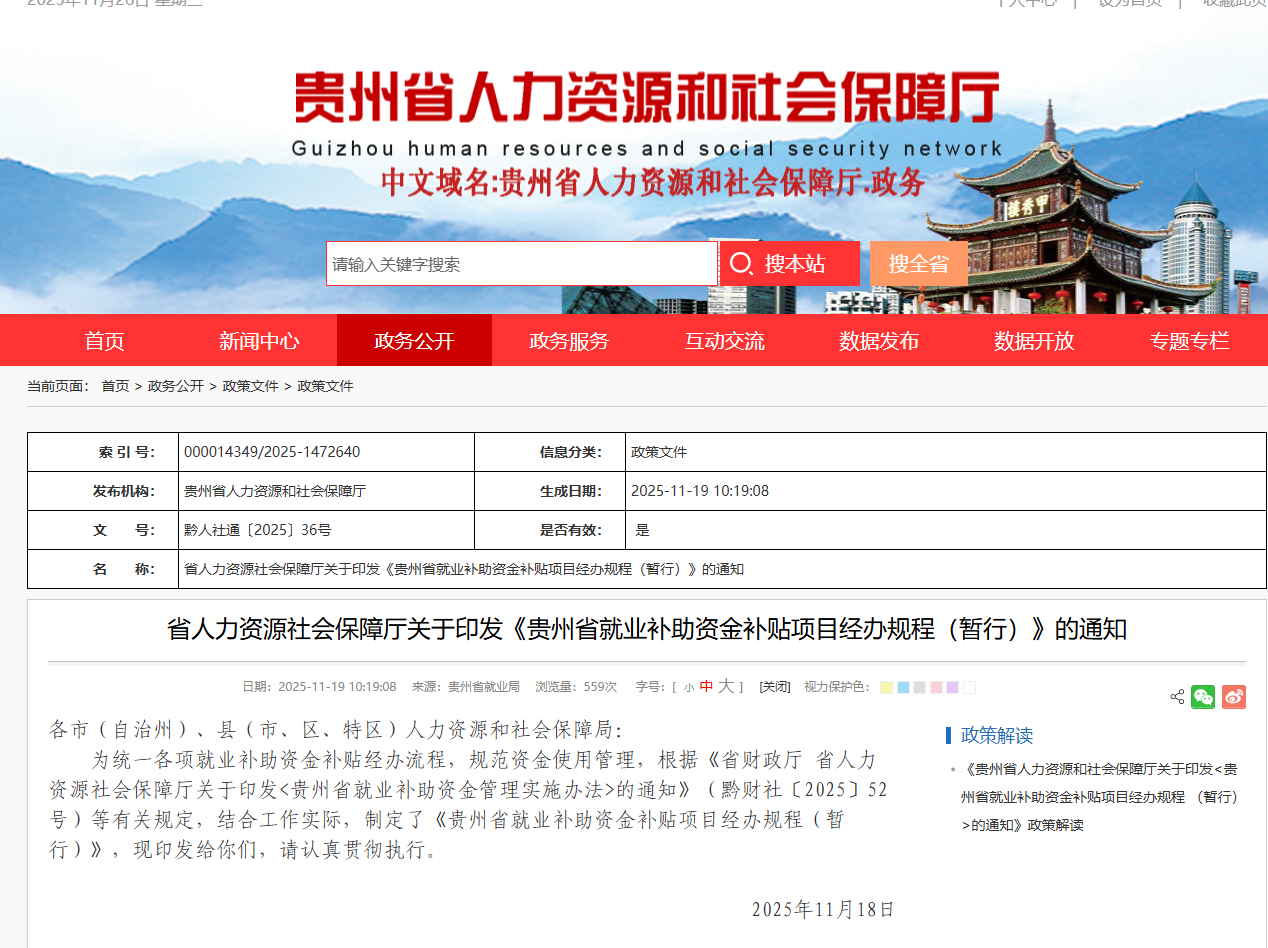Image resolution: width=1268 pixels, height=948 pixels.
Task: Click the magnifier icon in 搜本站 button
Action: (x=741, y=264)
